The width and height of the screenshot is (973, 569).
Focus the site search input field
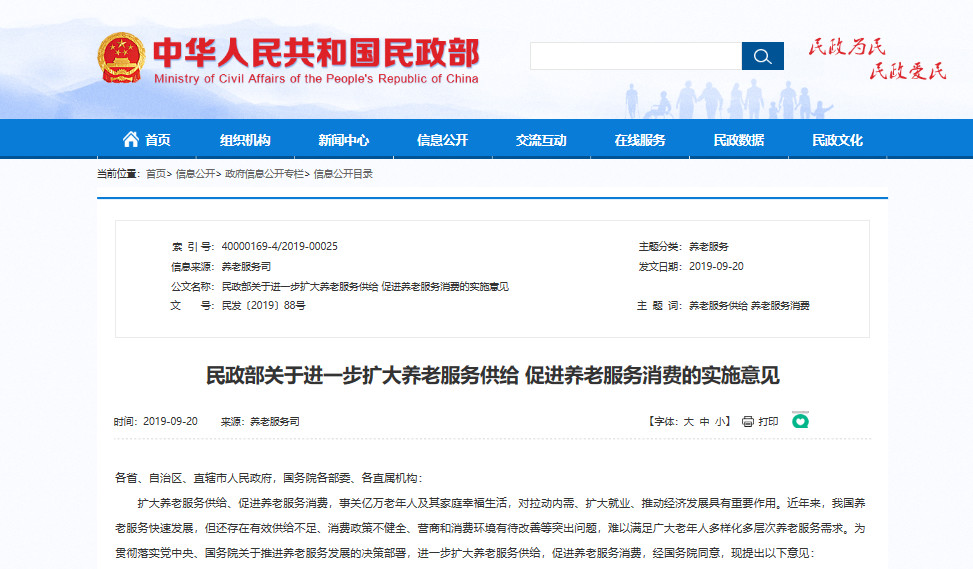click(636, 56)
